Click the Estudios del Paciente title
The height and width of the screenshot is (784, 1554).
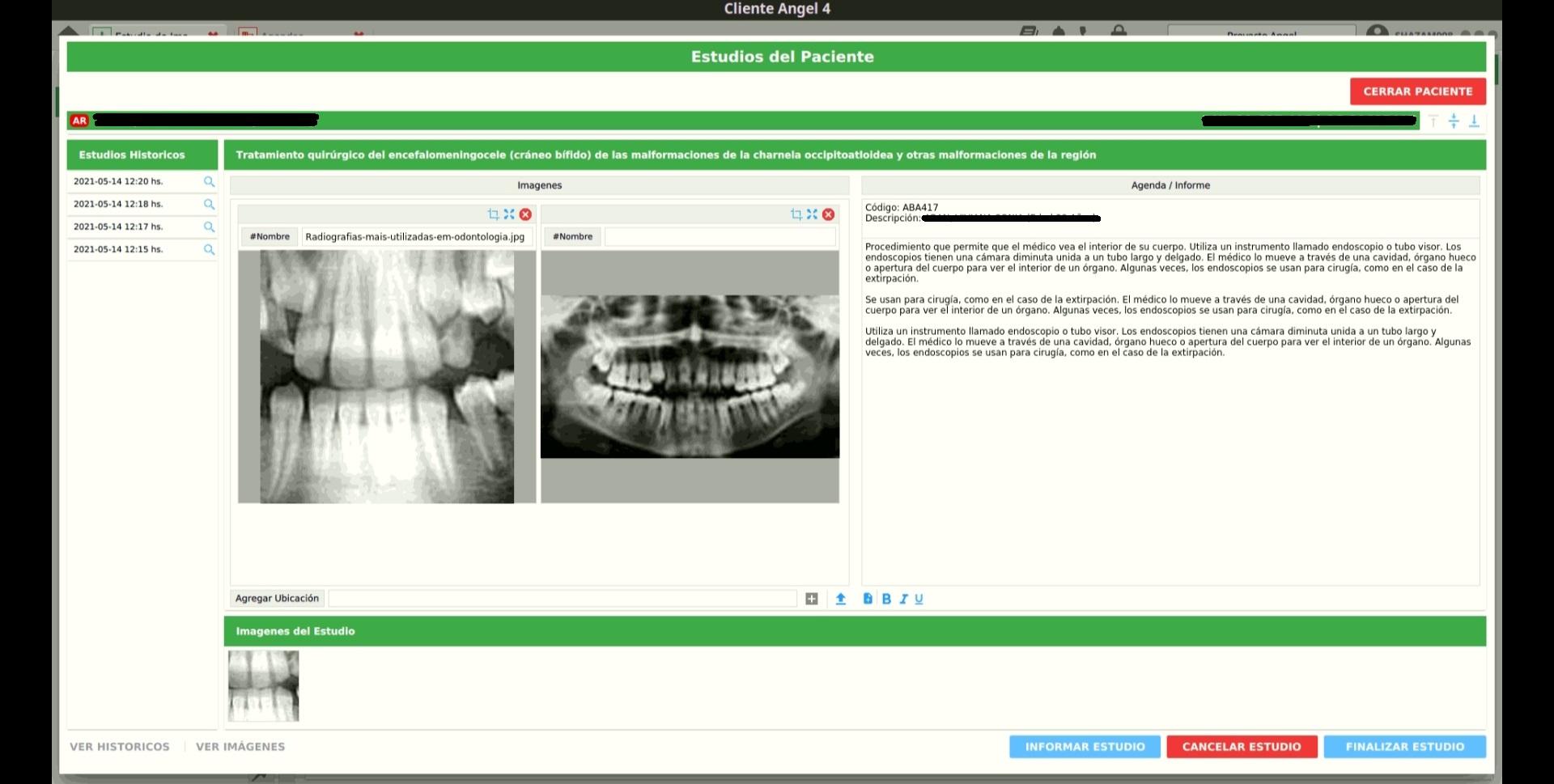coord(782,57)
